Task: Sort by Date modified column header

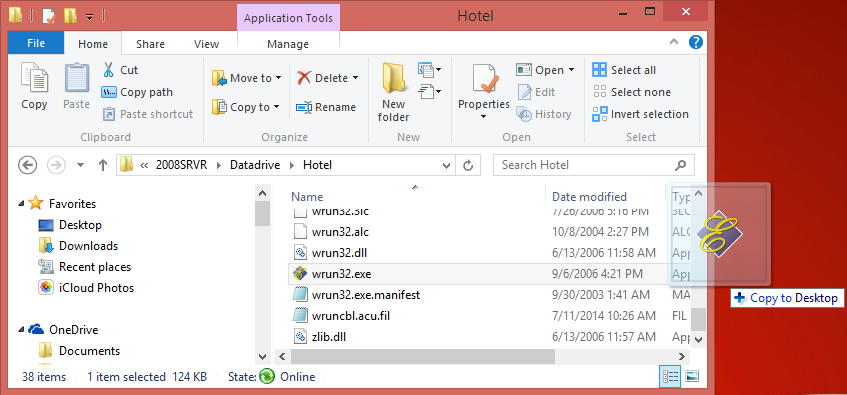Action: (x=589, y=197)
